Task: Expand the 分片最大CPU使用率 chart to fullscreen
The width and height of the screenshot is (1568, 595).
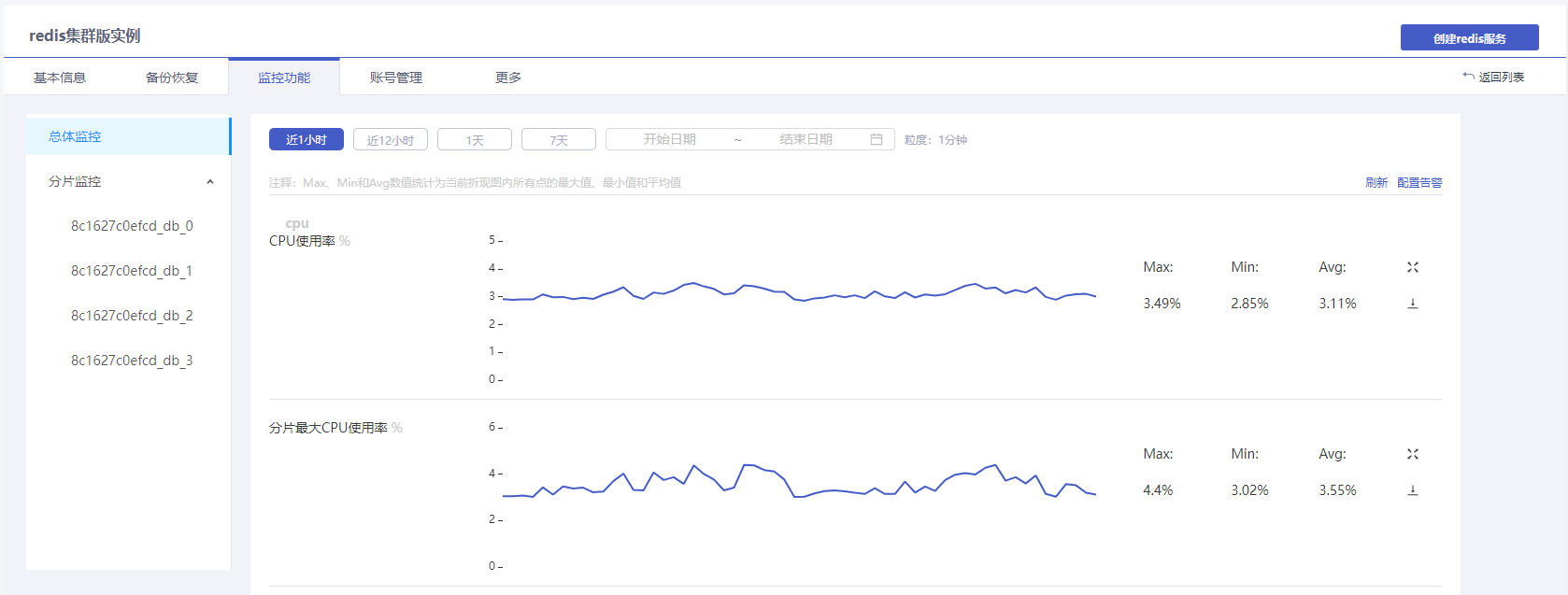Action: coord(1413,454)
